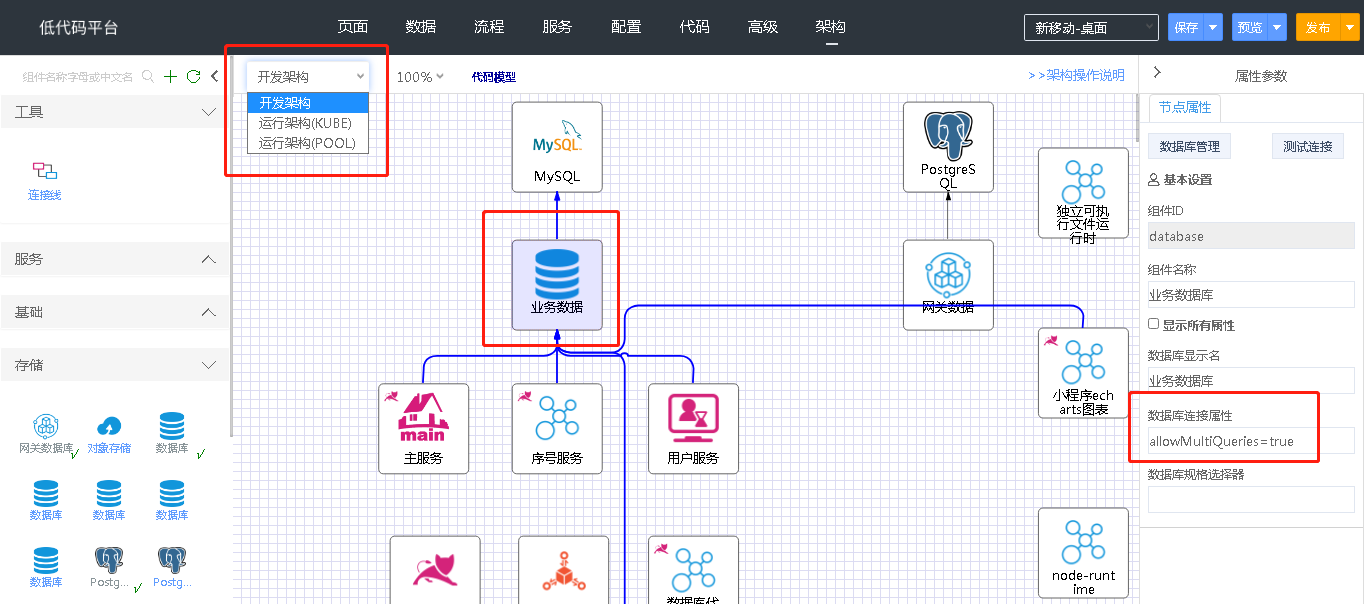Click the 测试连接 button
The width and height of the screenshot is (1364, 604).
(1307, 147)
